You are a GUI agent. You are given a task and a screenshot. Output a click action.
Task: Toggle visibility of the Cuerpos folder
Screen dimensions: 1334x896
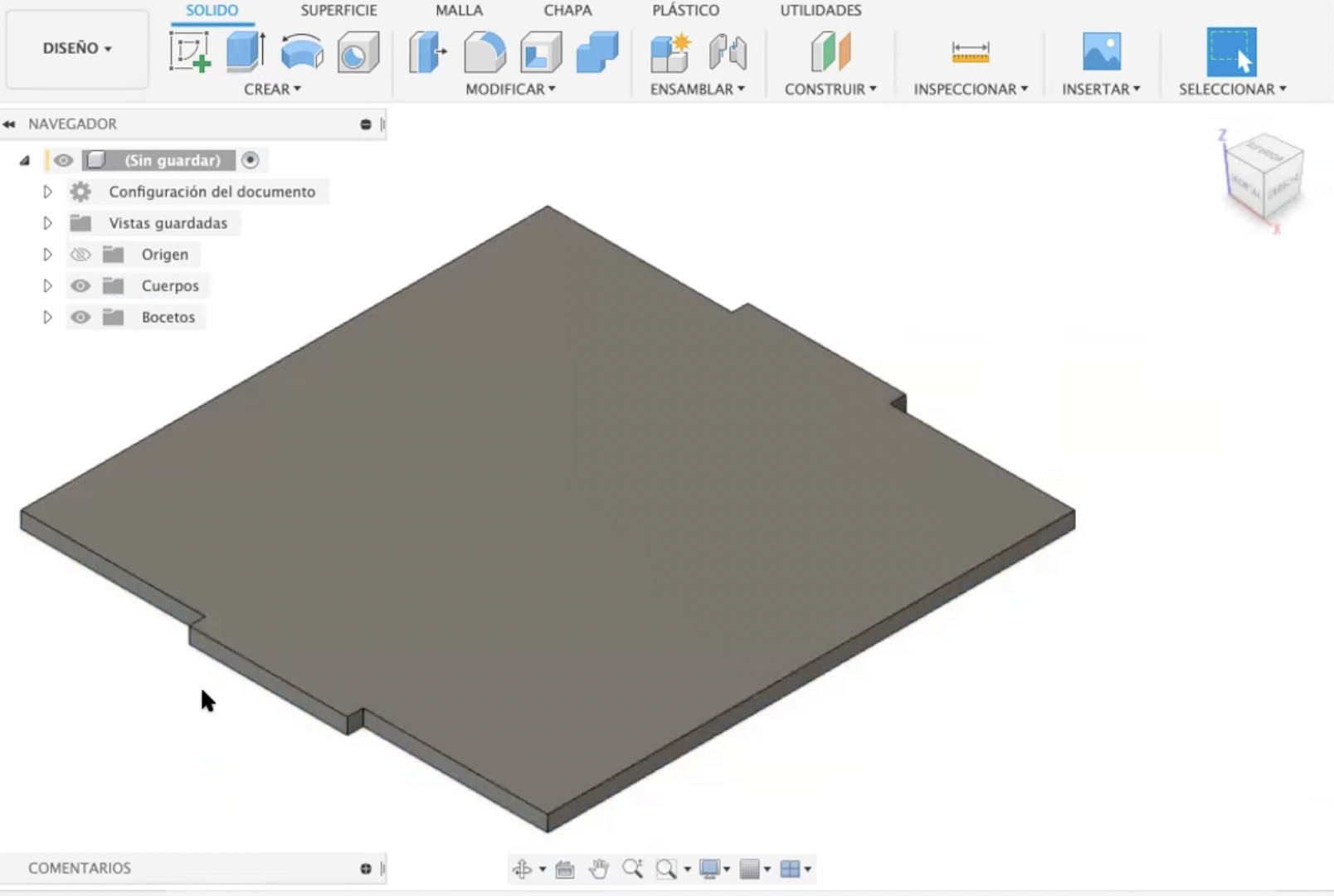[80, 285]
